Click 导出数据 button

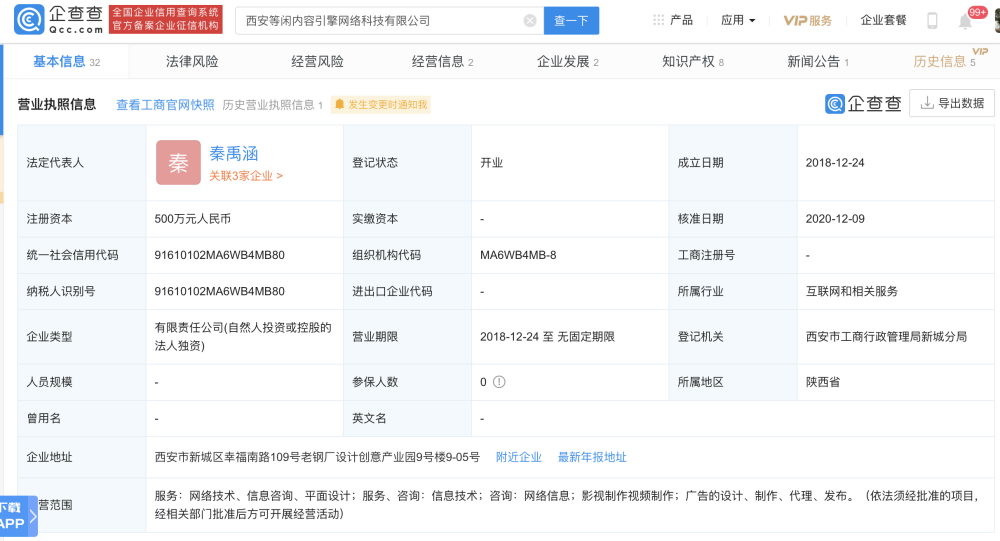[952, 103]
